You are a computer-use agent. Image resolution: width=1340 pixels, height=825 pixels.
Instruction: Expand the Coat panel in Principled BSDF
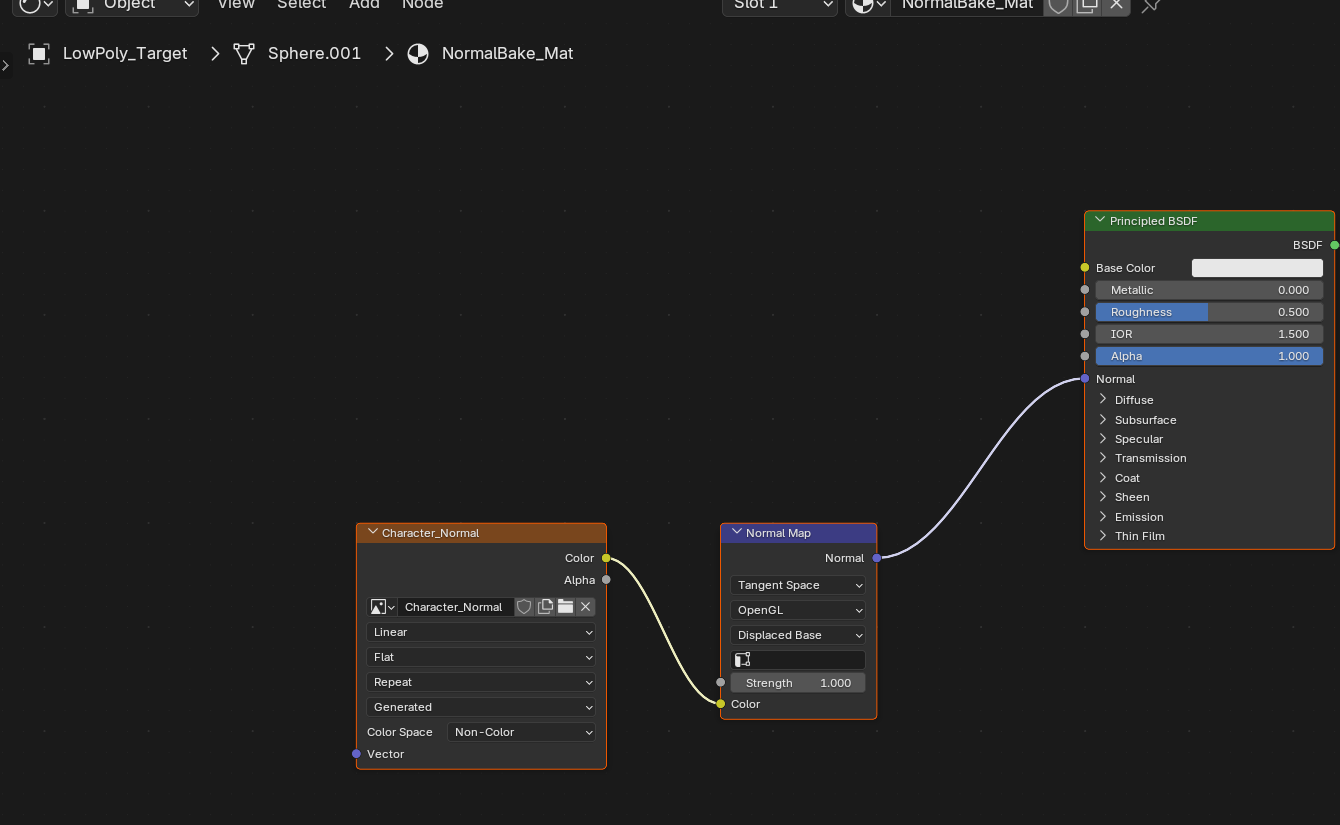point(1103,477)
